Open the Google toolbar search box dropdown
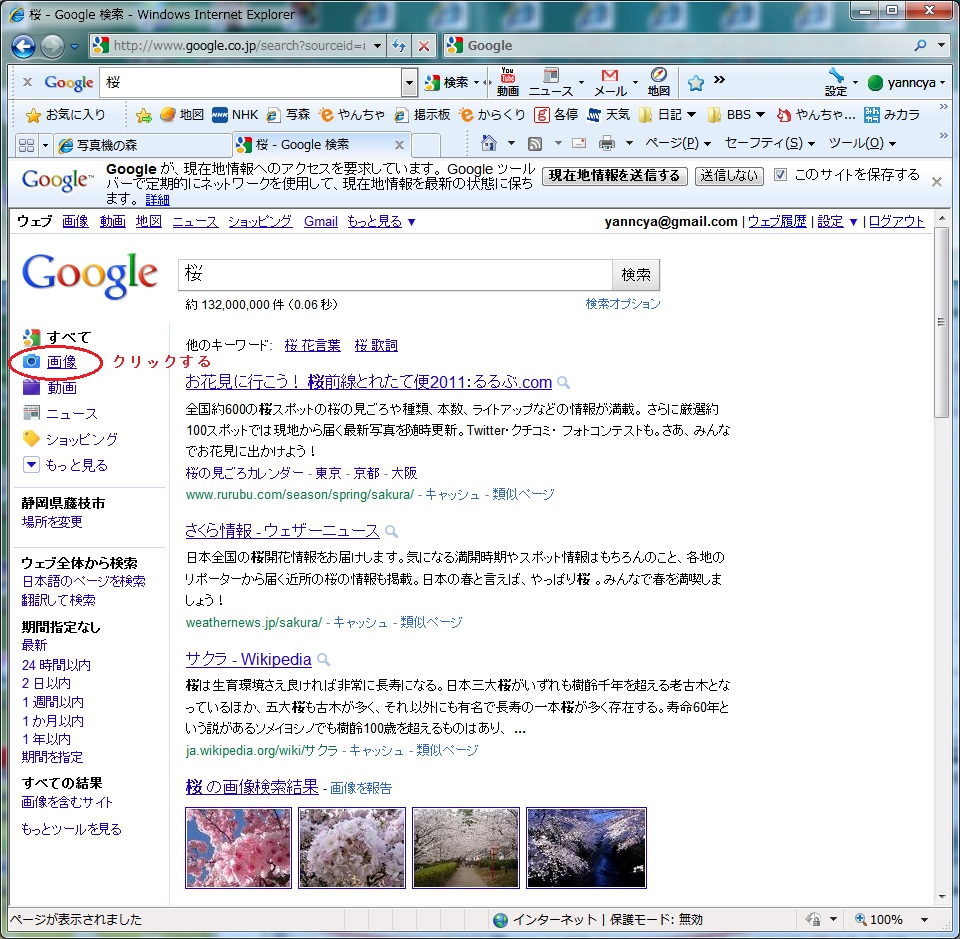The height and width of the screenshot is (939, 960). click(x=409, y=83)
